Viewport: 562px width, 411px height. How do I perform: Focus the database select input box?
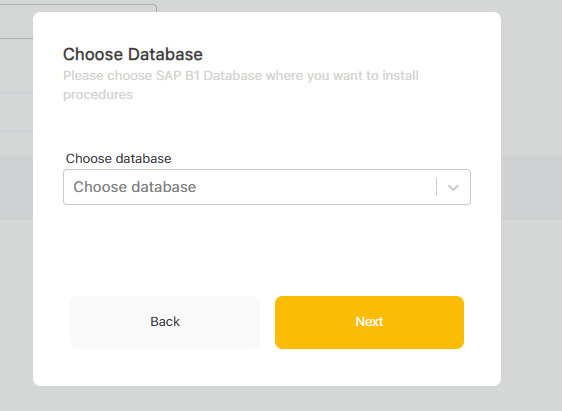coord(267,187)
